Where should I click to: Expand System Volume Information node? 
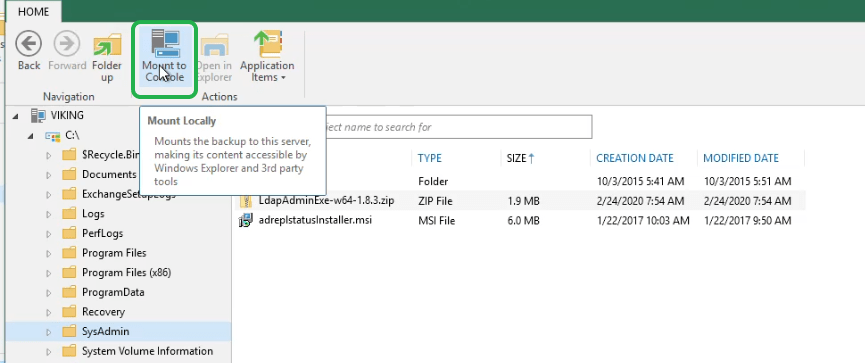tap(49, 351)
